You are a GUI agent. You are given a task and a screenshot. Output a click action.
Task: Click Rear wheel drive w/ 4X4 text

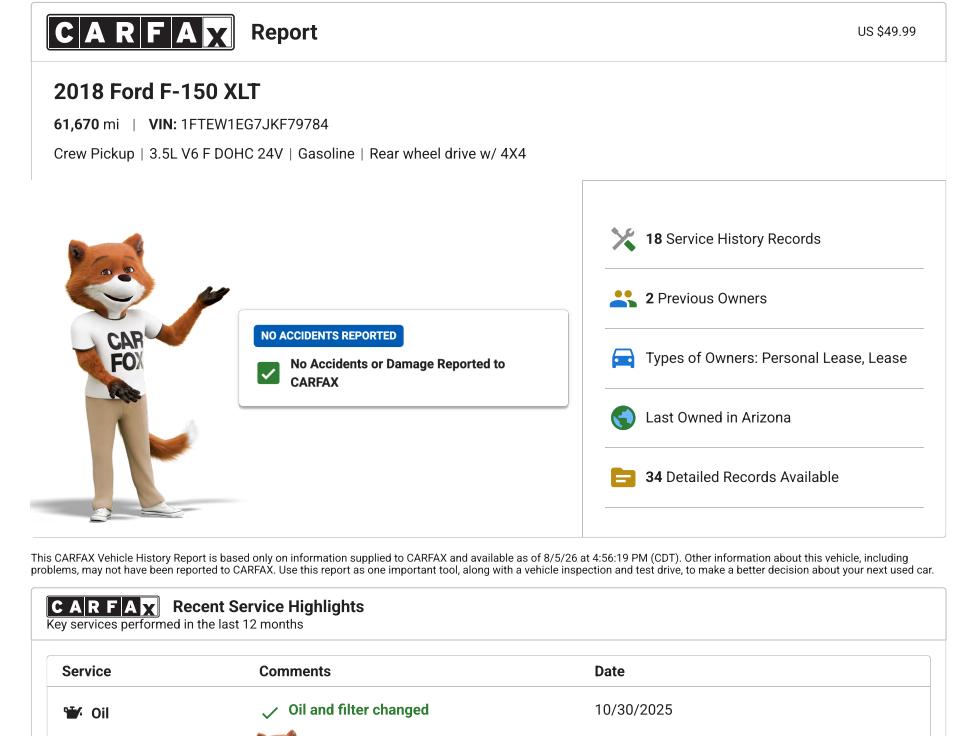(448, 154)
